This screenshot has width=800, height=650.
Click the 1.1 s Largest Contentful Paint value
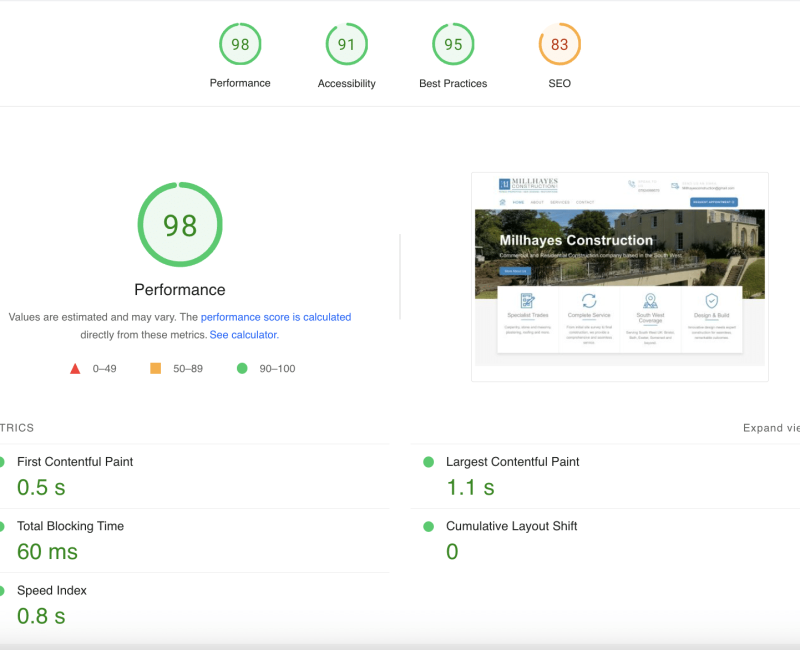[x=470, y=488]
